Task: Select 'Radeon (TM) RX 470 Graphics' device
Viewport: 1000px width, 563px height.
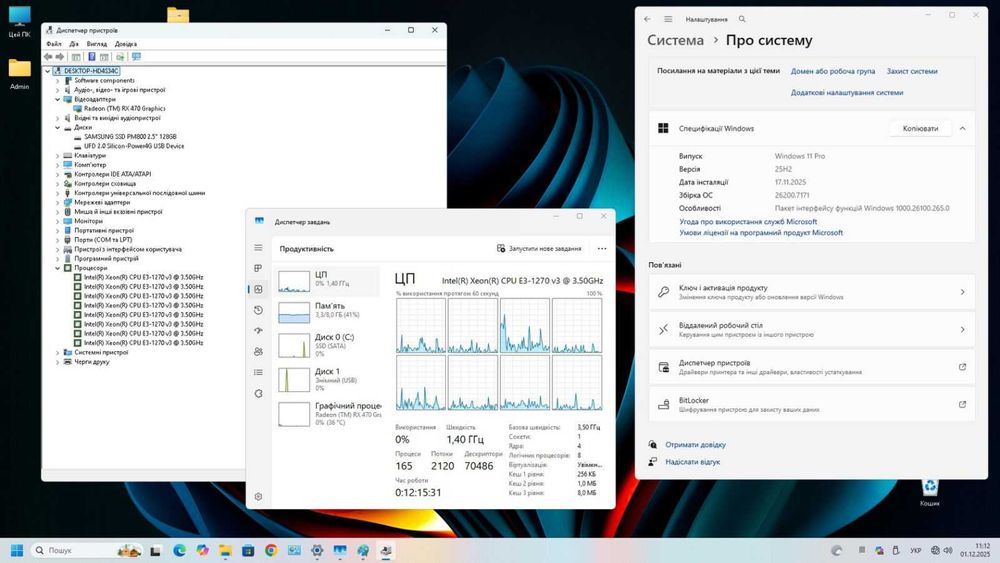Action: coord(124,109)
